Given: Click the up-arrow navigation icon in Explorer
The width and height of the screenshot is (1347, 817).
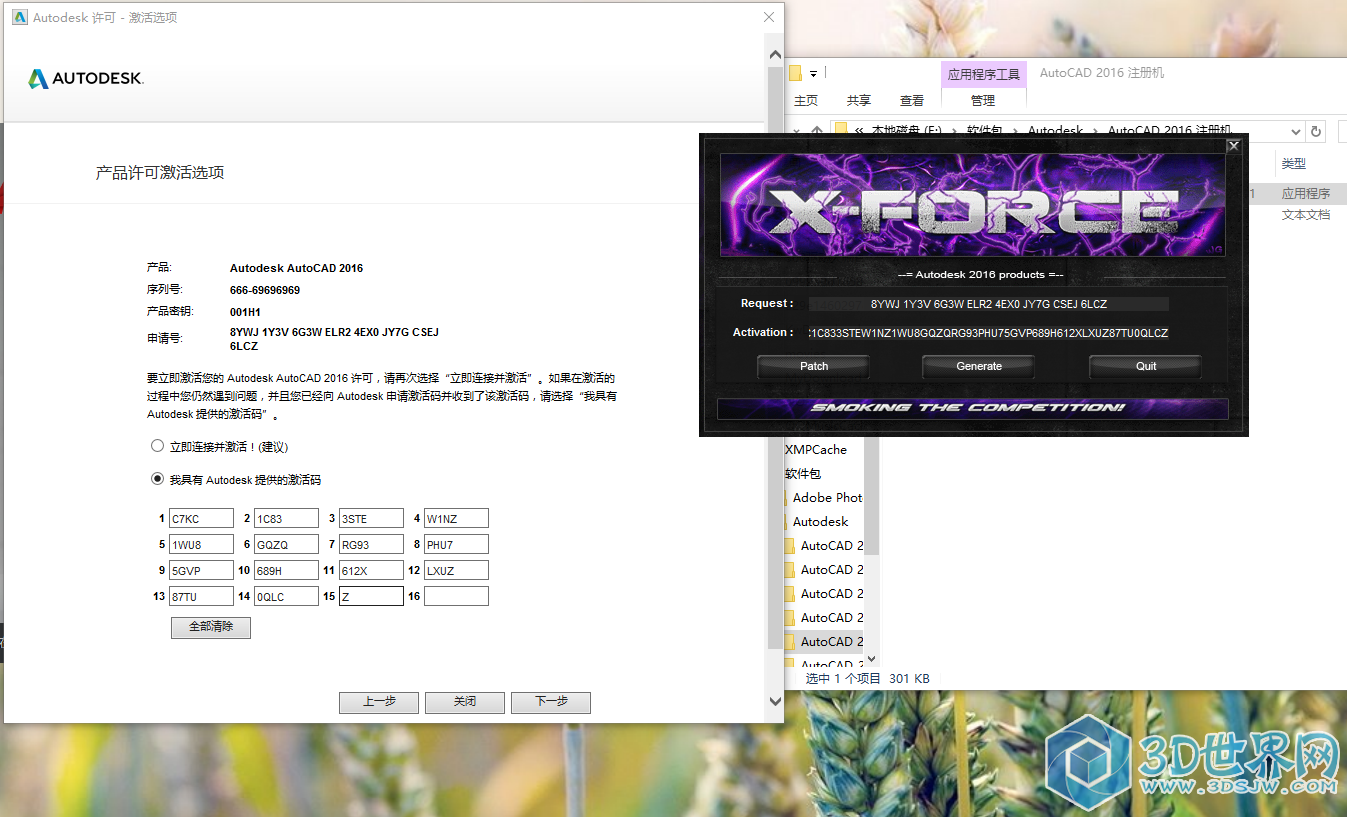Looking at the screenshot, I should 818,131.
